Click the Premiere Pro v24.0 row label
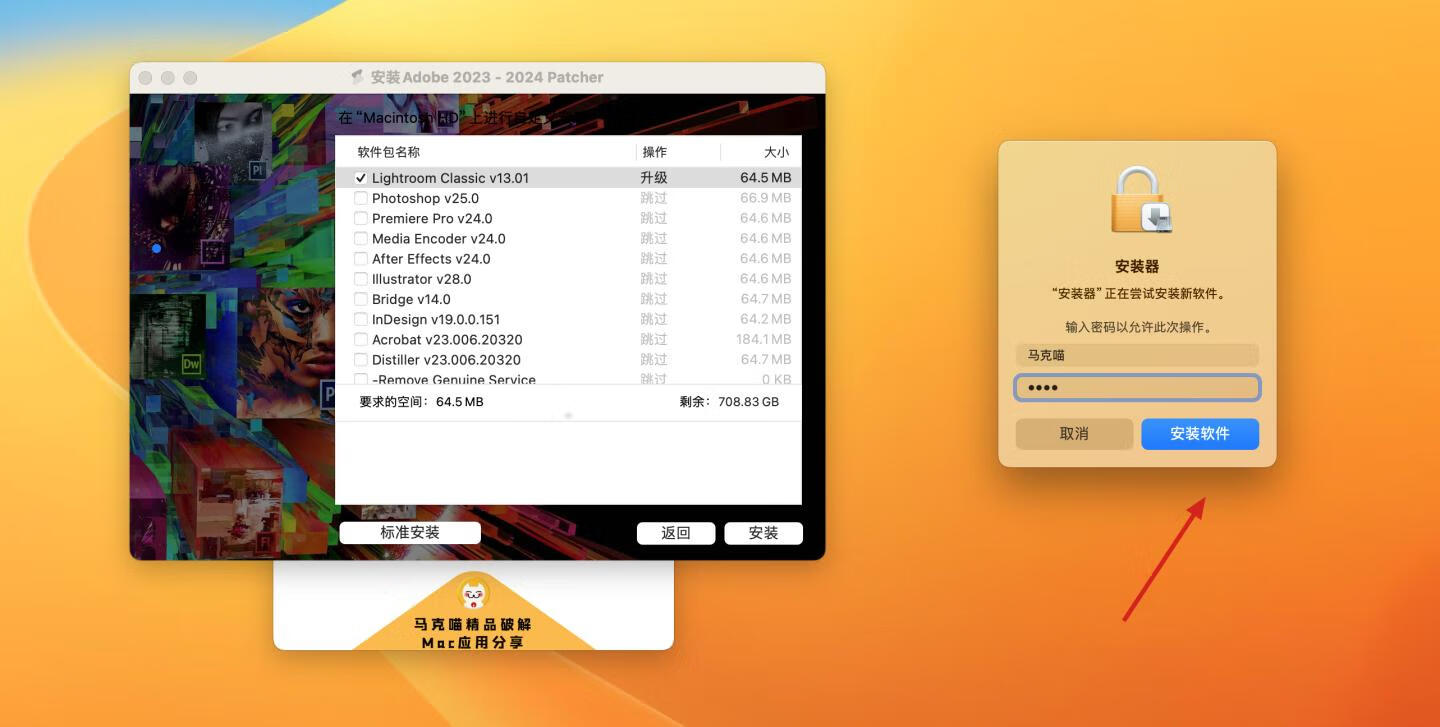Viewport: 1440px width, 727px height. click(x=432, y=218)
